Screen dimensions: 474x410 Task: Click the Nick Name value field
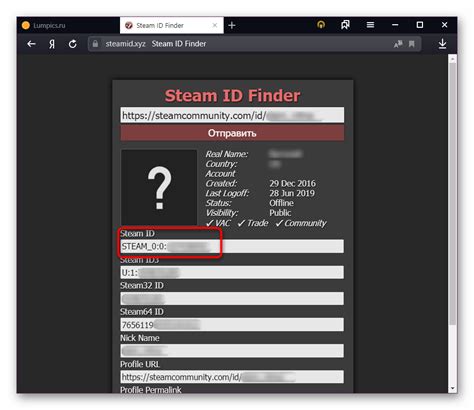(x=232, y=351)
